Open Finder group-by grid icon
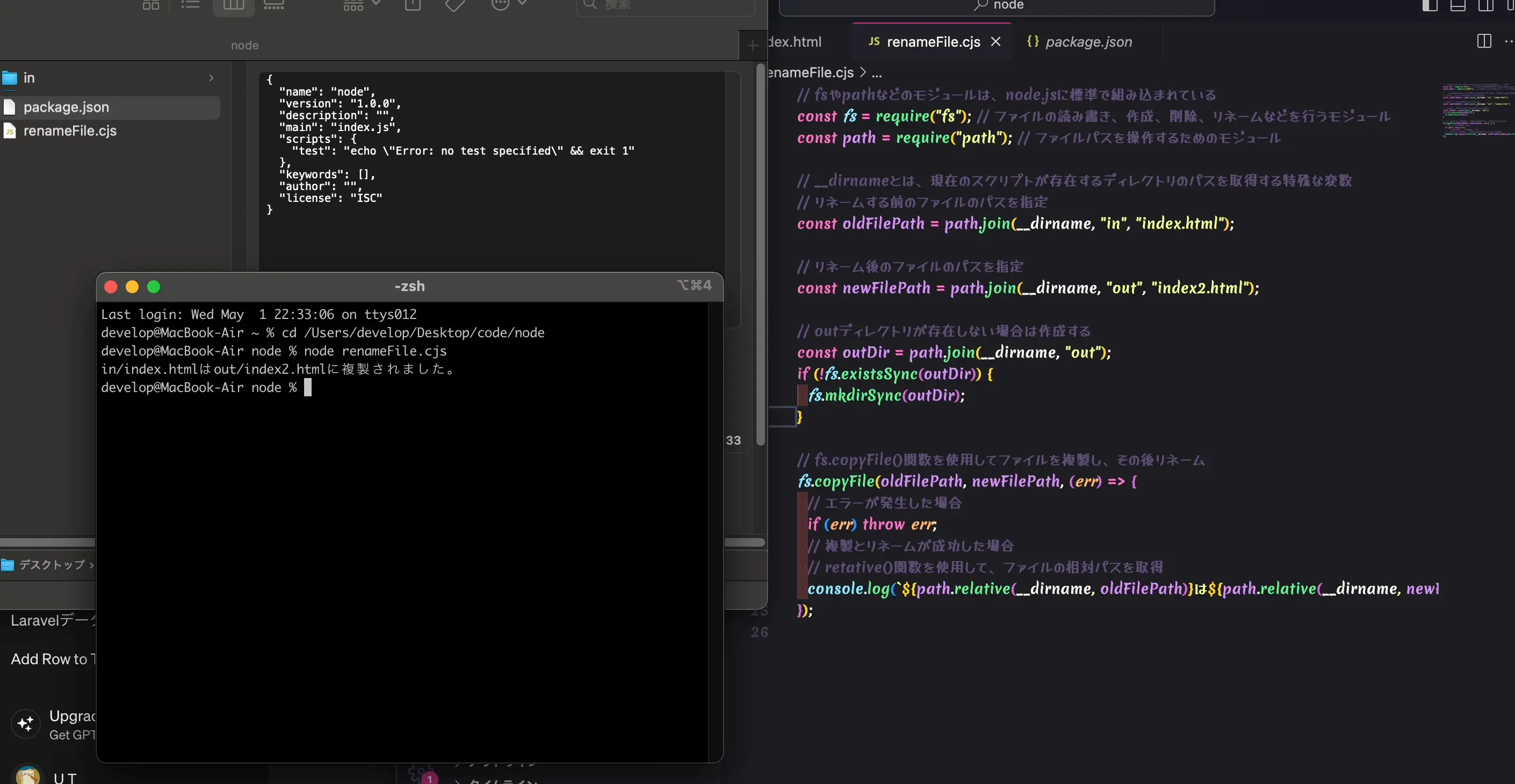The width and height of the screenshot is (1515, 784). click(x=353, y=5)
